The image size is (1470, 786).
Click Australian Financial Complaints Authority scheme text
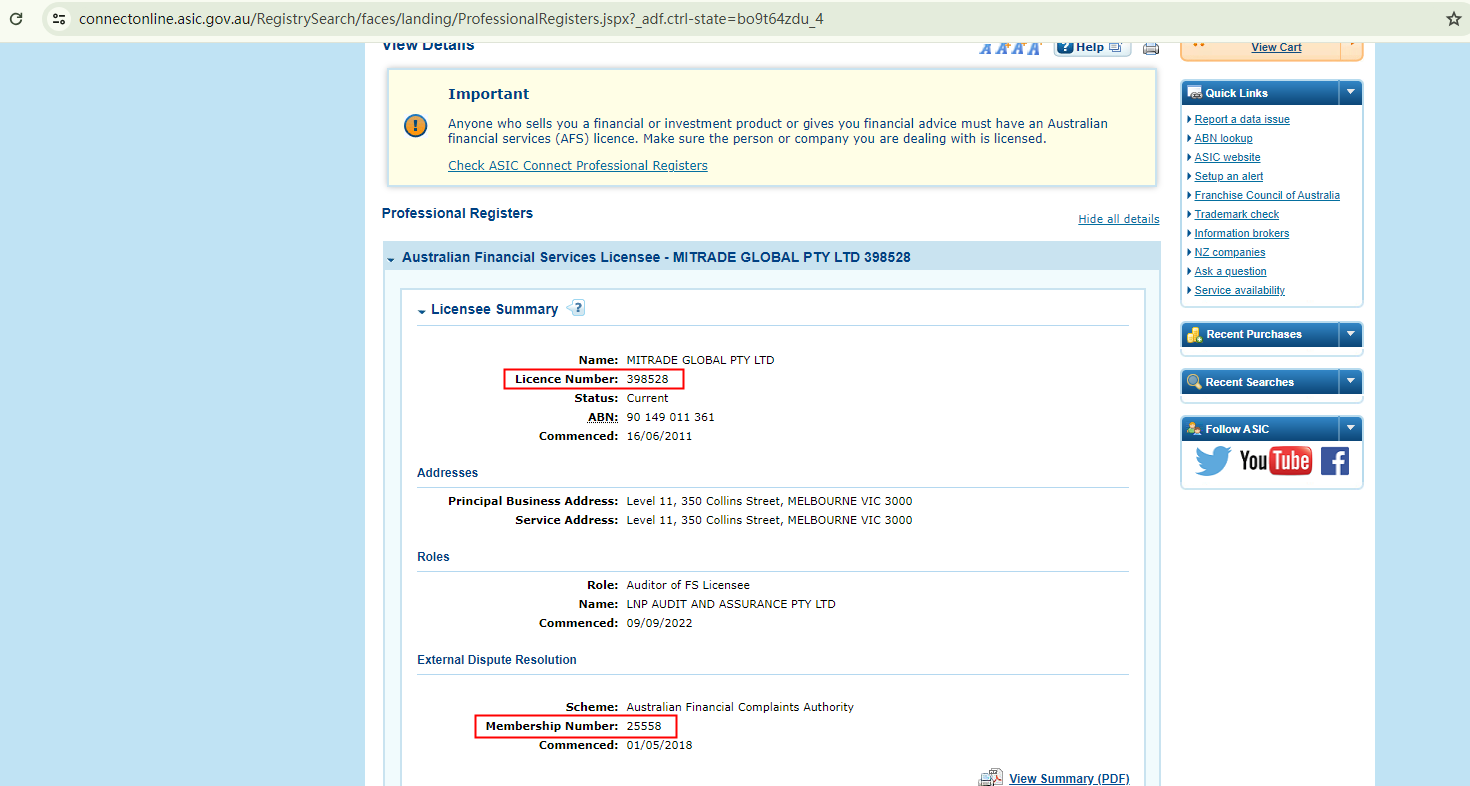click(740, 707)
